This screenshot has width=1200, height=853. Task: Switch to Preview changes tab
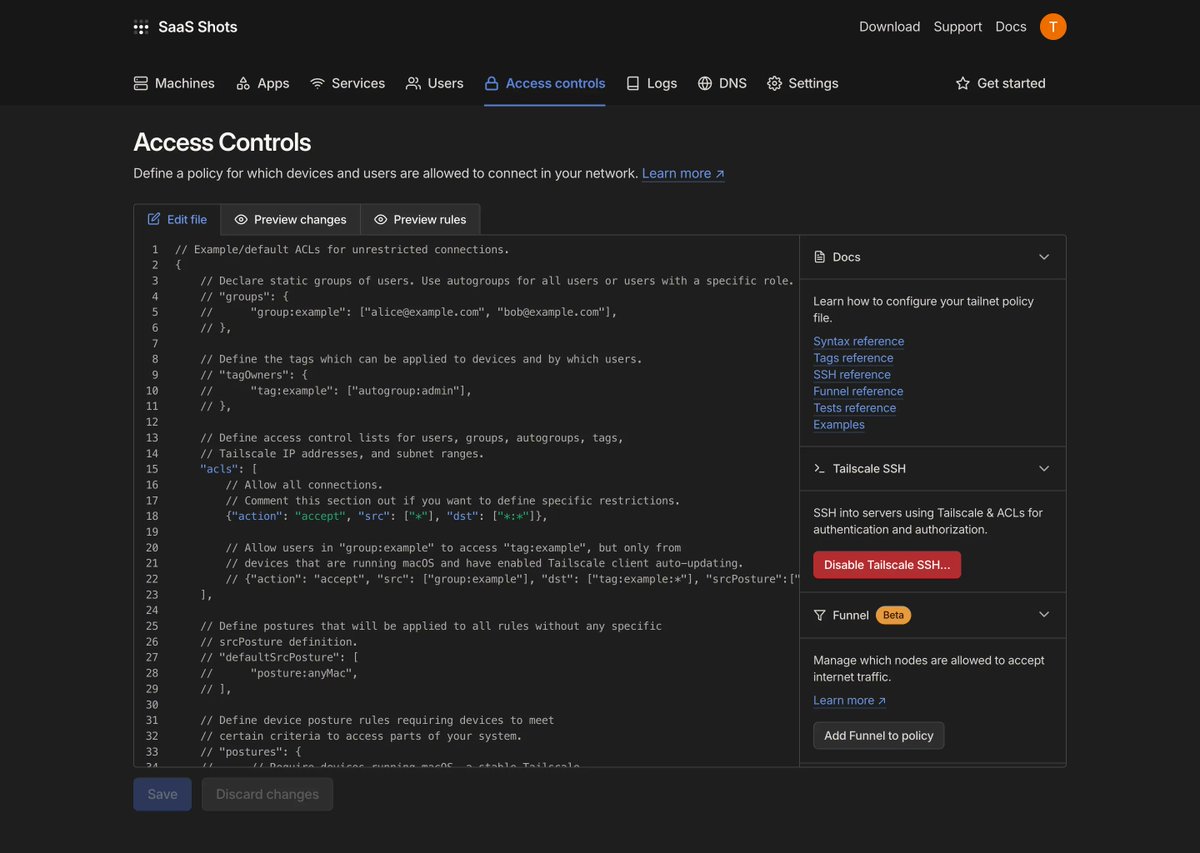290,219
